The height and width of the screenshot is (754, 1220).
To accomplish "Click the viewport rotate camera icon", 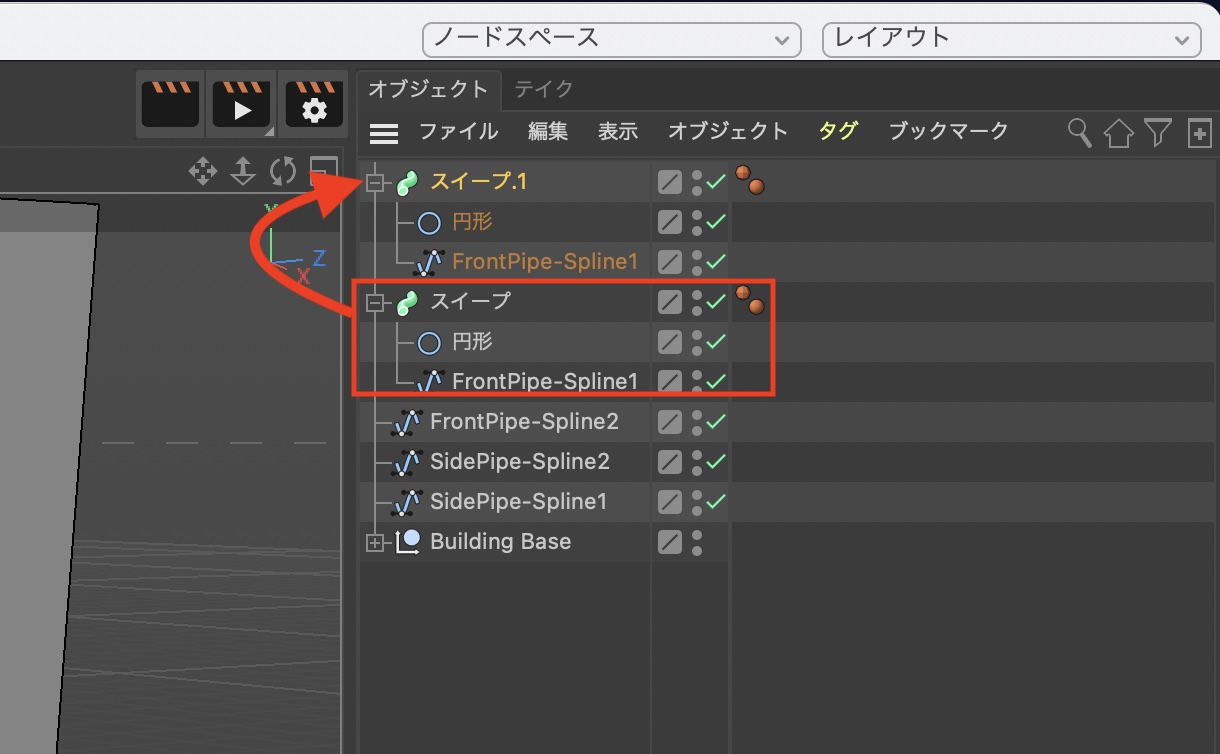I will point(283,171).
